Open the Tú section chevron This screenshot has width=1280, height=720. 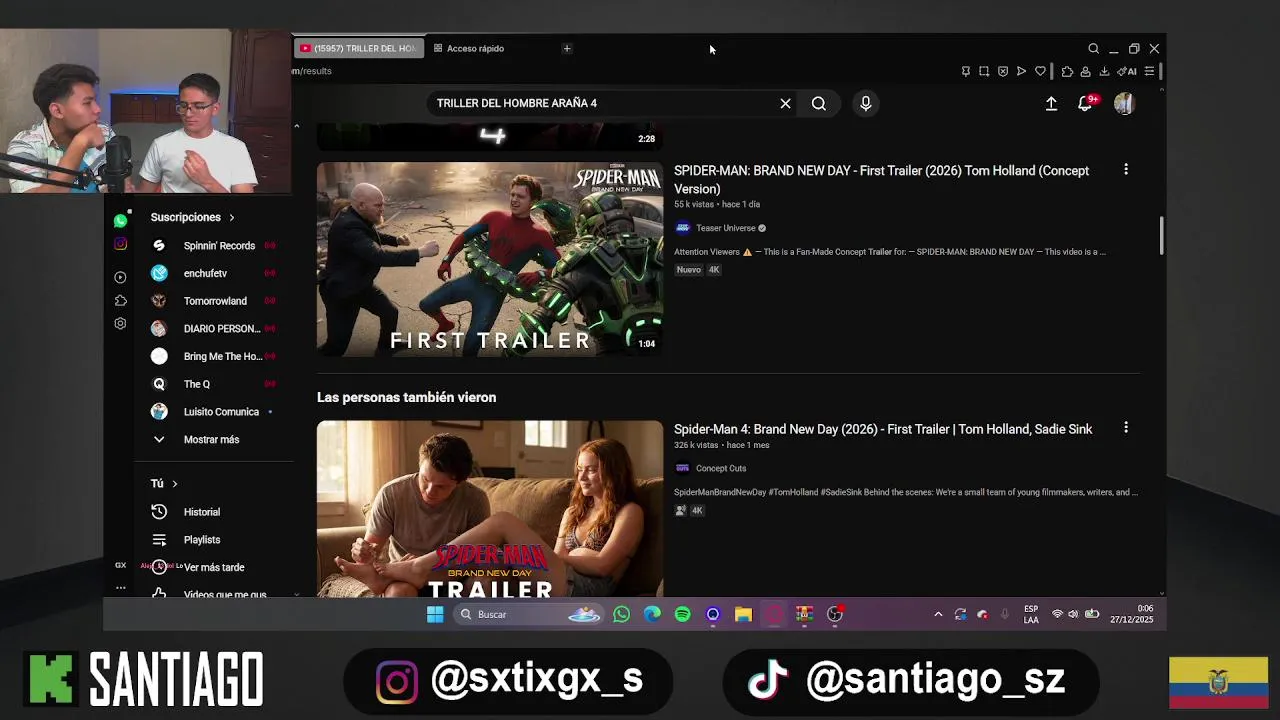pos(174,484)
